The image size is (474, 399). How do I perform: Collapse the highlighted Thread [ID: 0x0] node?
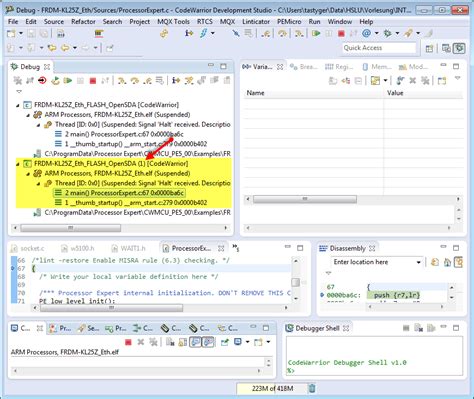[x=39, y=184]
